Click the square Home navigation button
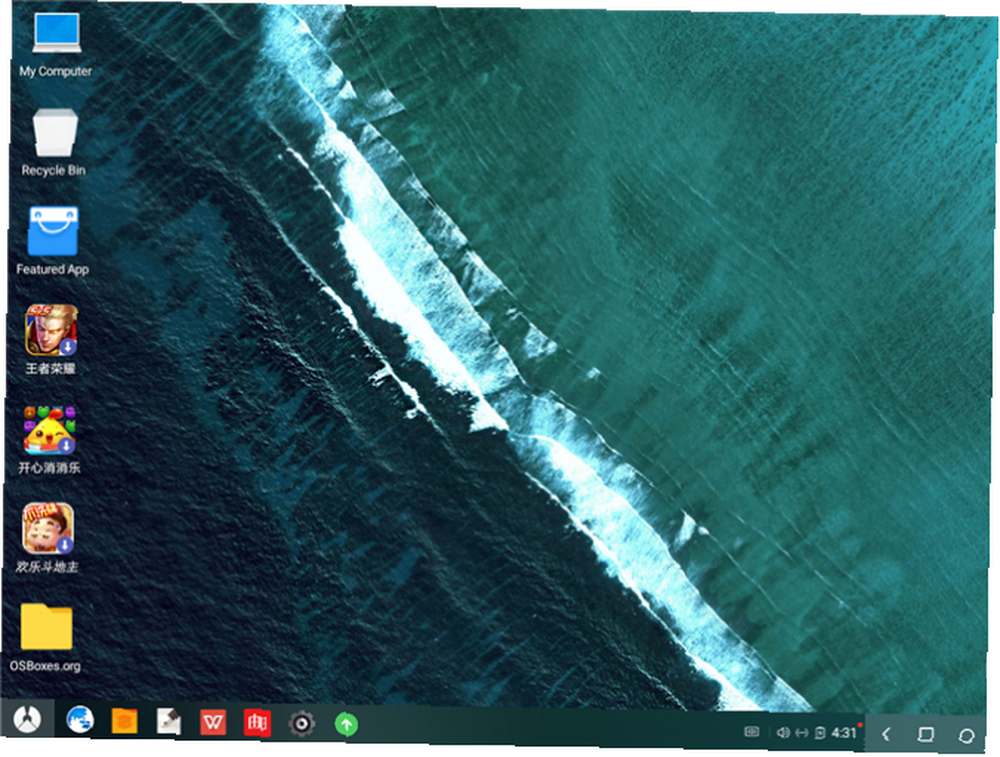The width and height of the screenshot is (1000, 757). coord(925,735)
